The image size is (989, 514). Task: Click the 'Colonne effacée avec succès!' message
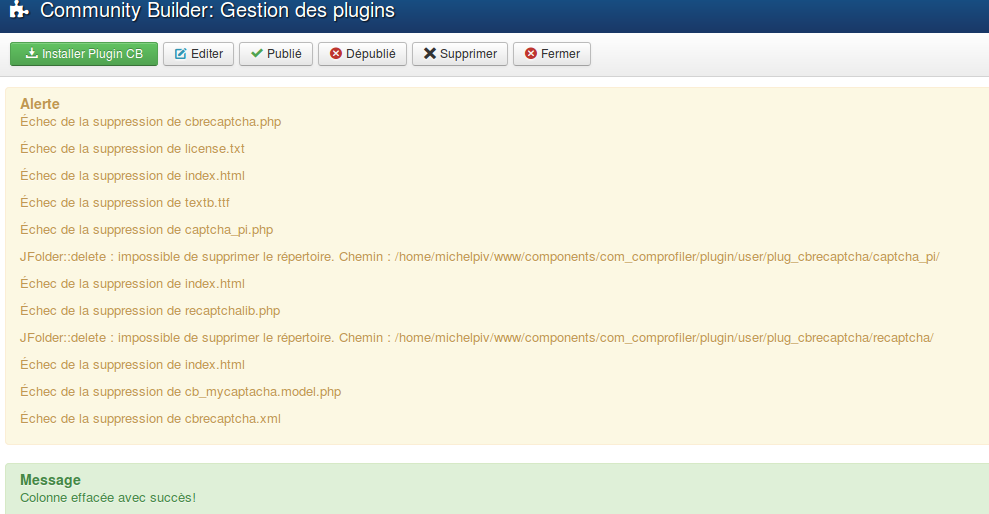pyautogui.click(x=108, y=497)
